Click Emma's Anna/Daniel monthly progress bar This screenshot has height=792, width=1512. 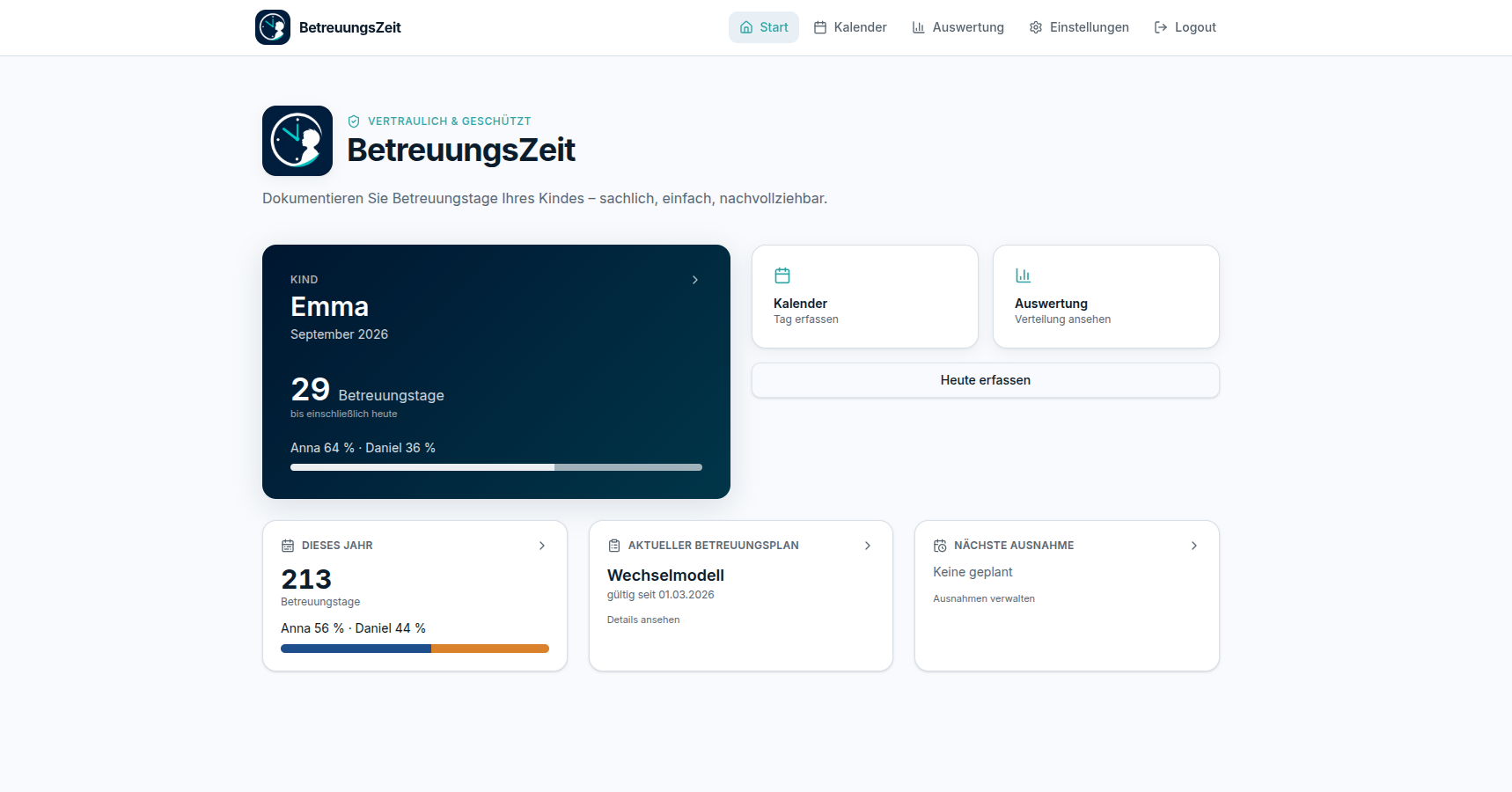496,467
